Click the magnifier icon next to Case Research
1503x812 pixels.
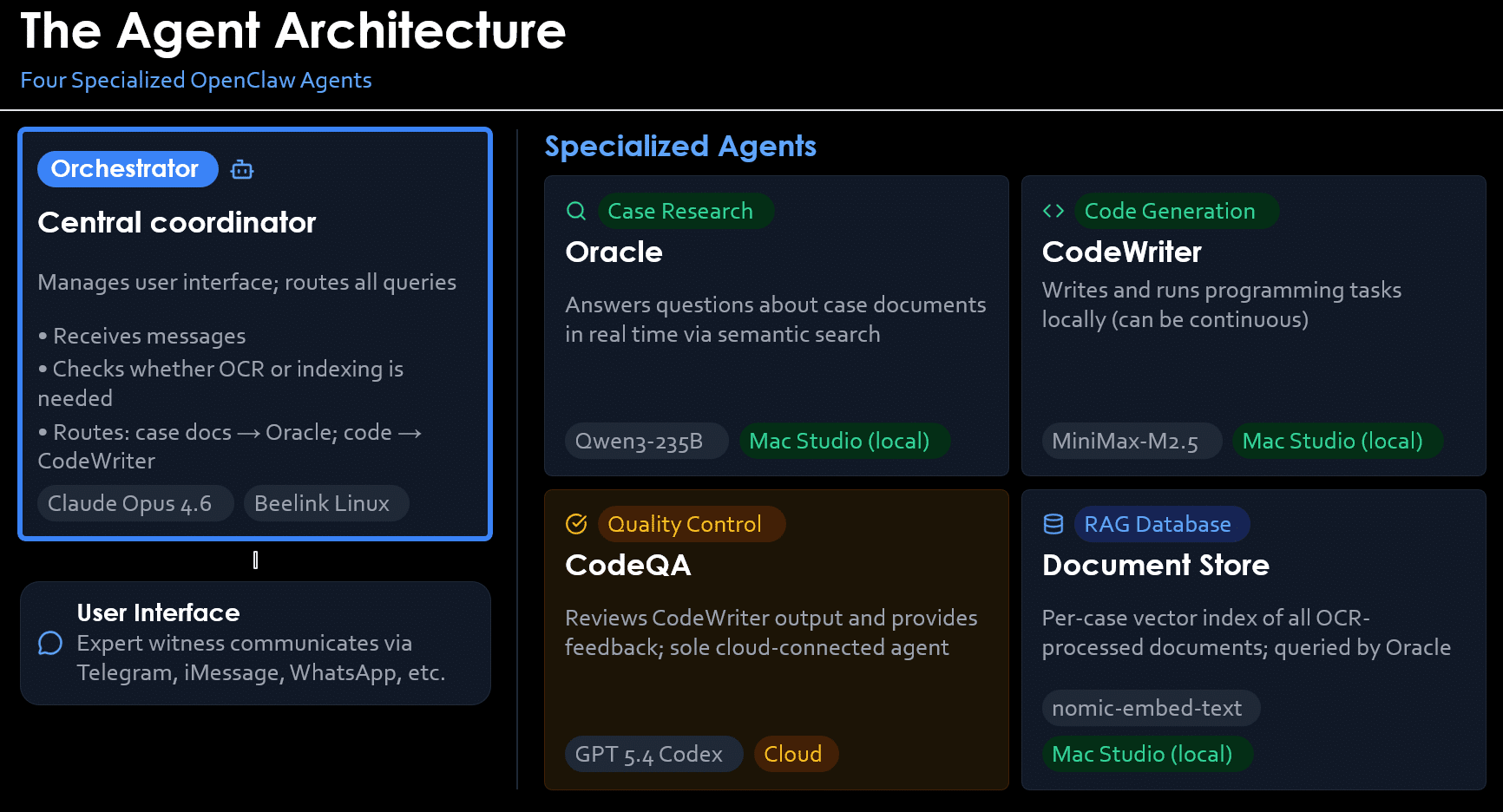[576, 211]
